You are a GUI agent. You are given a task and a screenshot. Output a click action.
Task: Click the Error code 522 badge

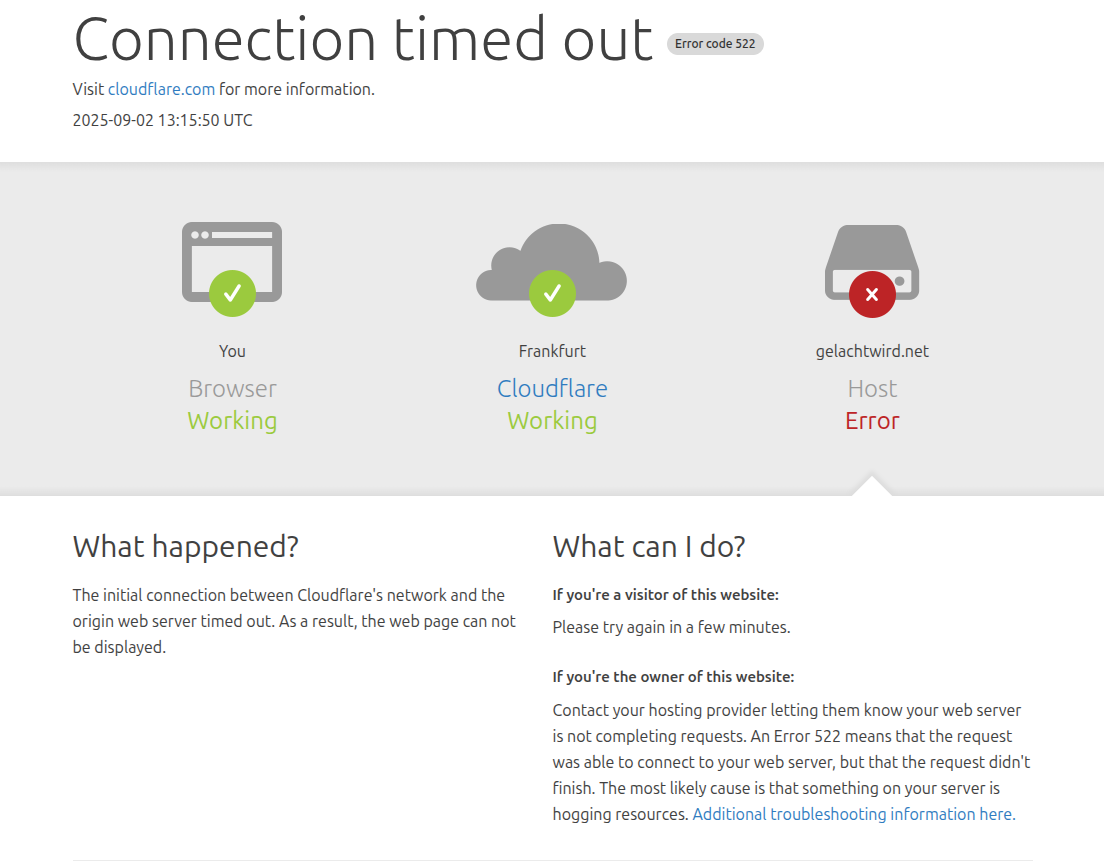tap(715, 44)
